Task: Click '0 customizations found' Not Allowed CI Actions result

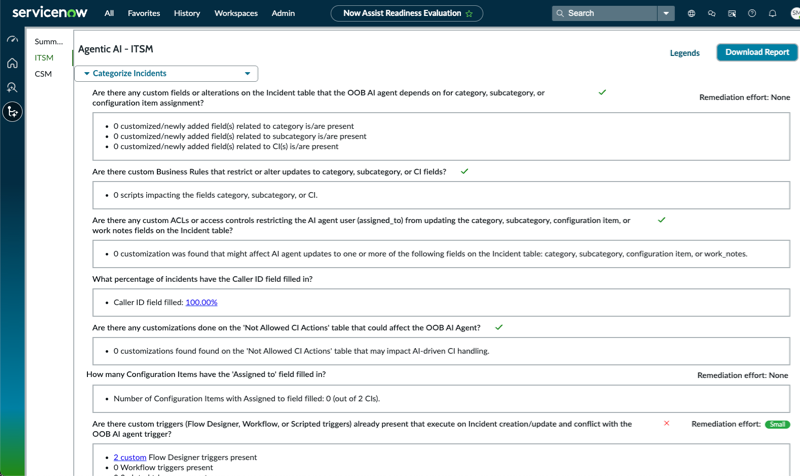Action: coord(301,351)
